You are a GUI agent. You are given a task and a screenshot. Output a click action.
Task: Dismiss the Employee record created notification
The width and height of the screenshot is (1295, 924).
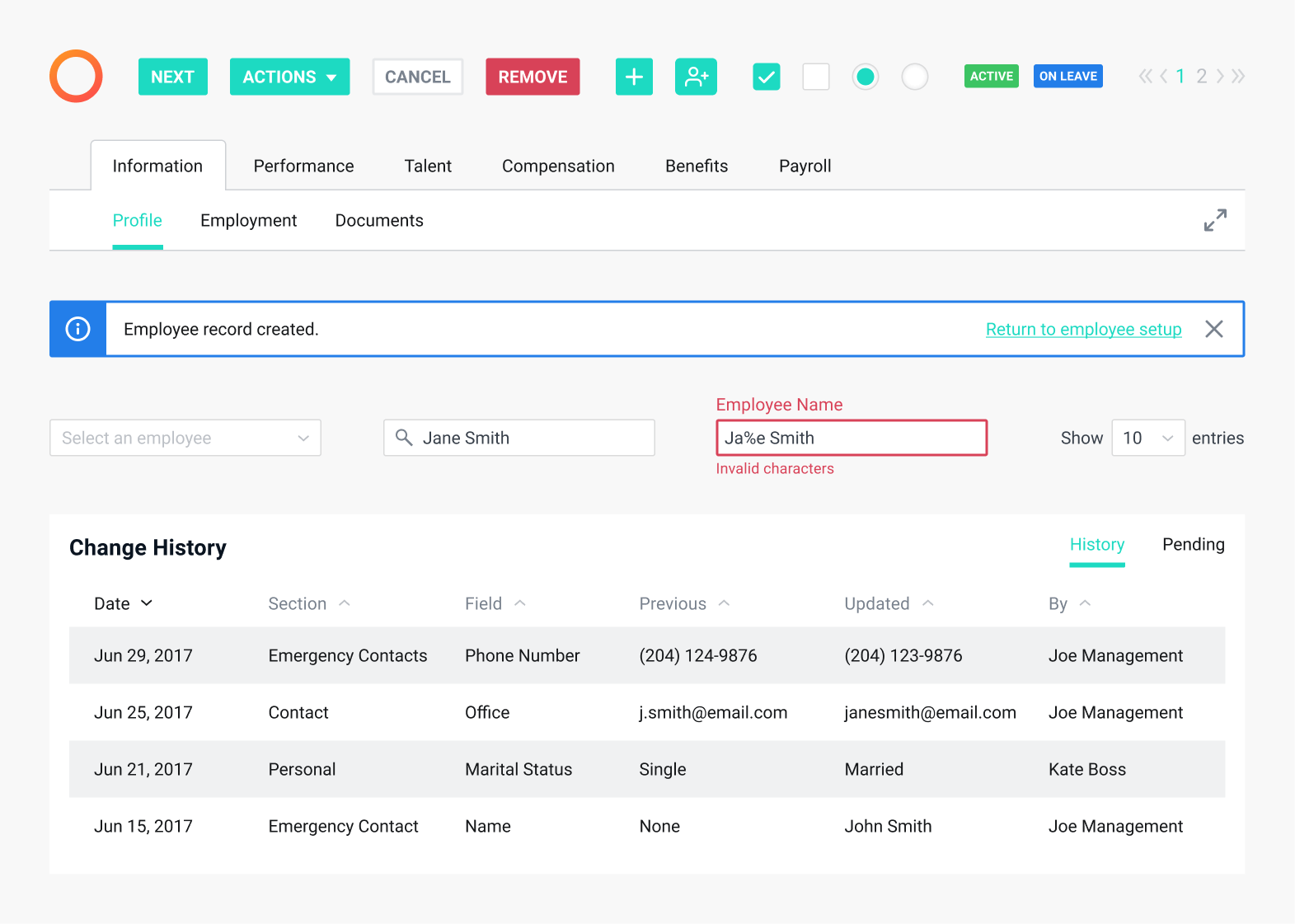tap(1213, 330)
